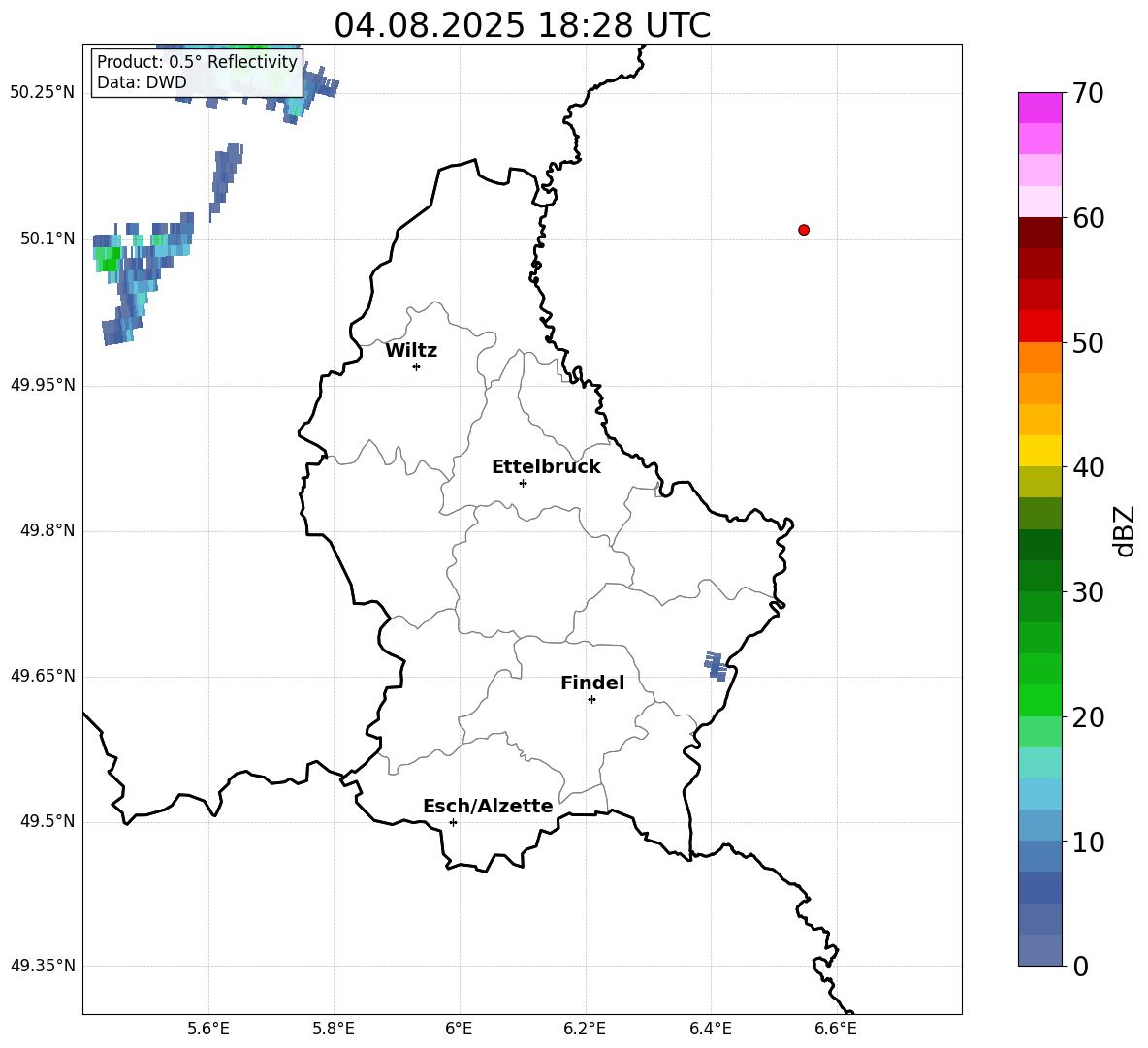
Task: Click the bright green echo core near 50.1°N
Action: (108, 259)
